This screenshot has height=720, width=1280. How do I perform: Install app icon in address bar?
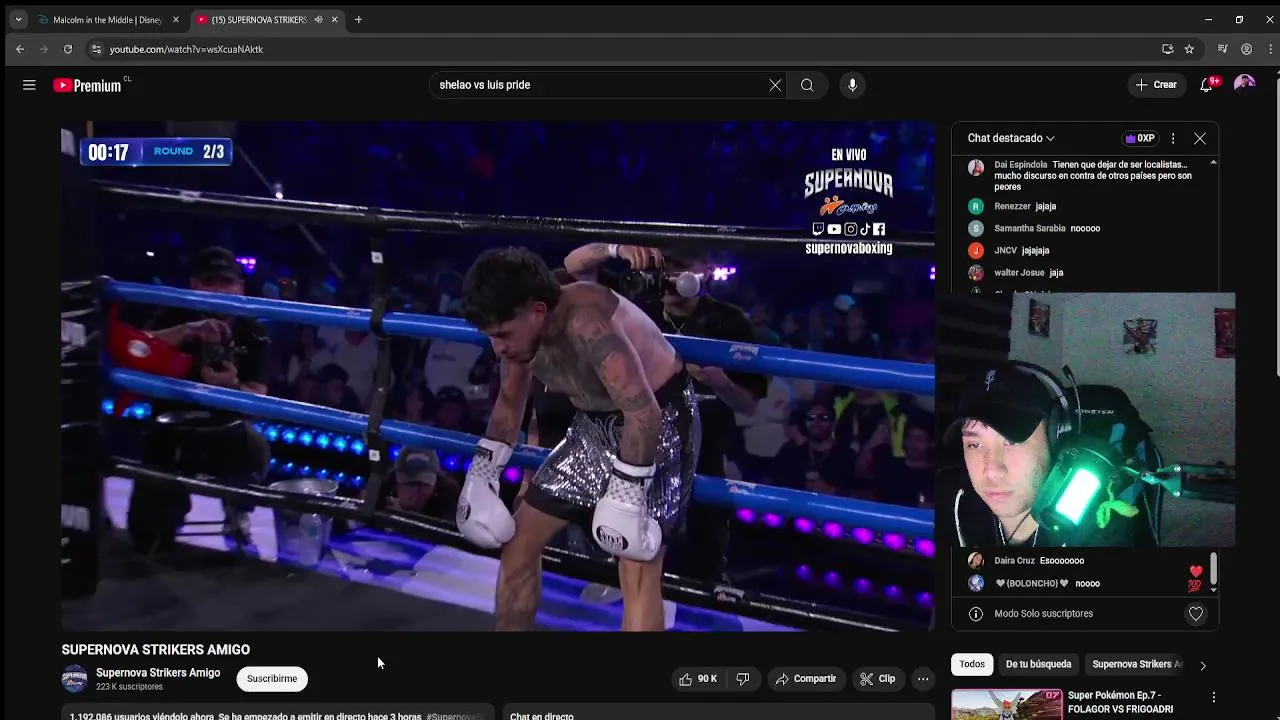[1167, 49]
